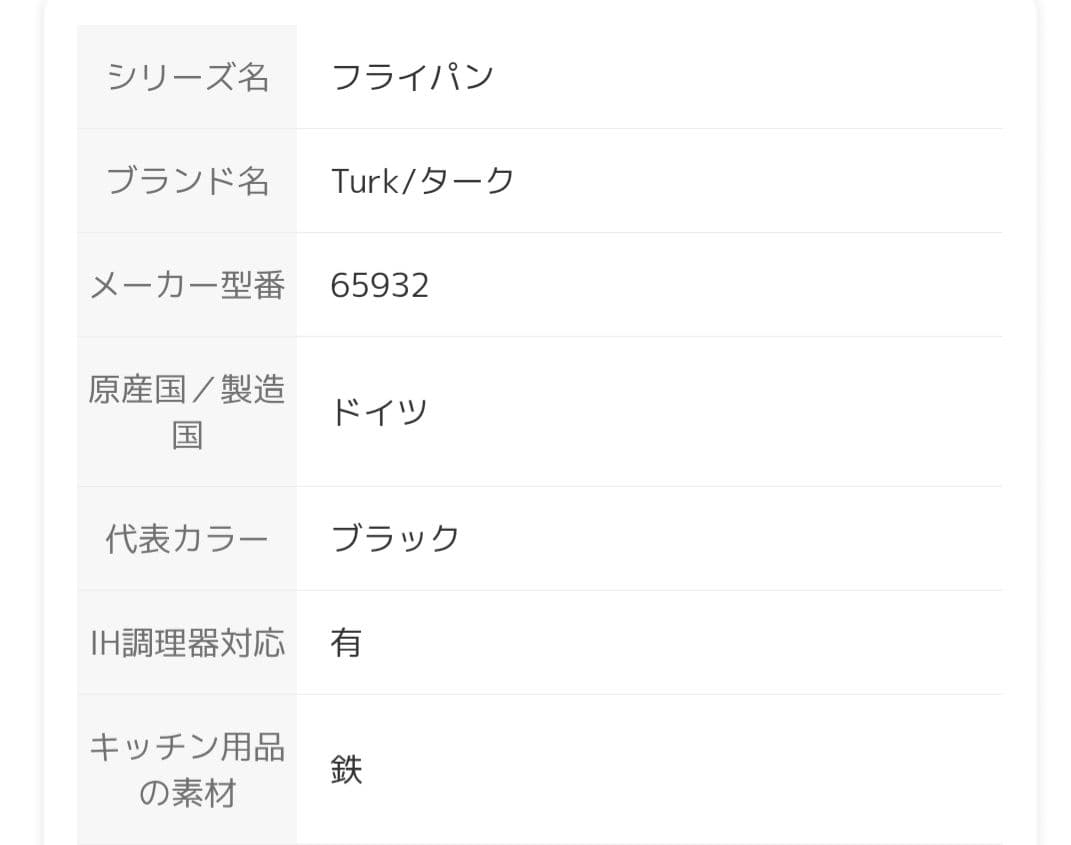Click the letters IH in the label
This screenshot has width=1071, height=845.
pos(105,643)
